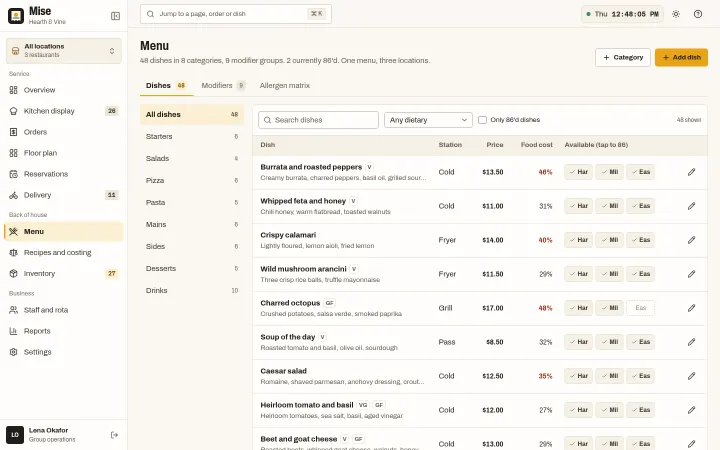Toggle Mil availability for Whipped feta and honey

pyautogui.click(x=610, y=206)
